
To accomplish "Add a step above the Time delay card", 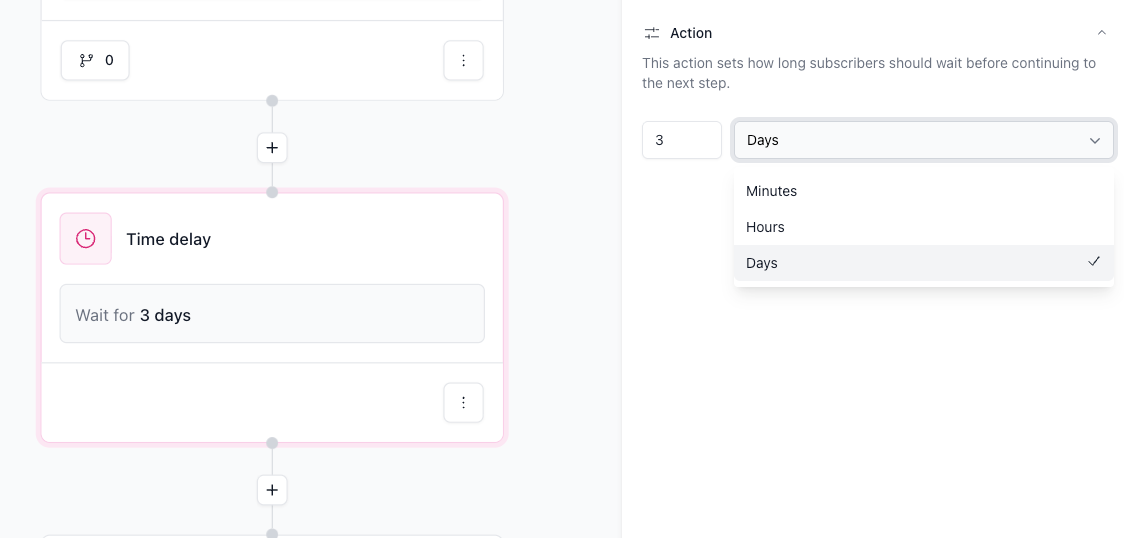I will coord(272,148).
